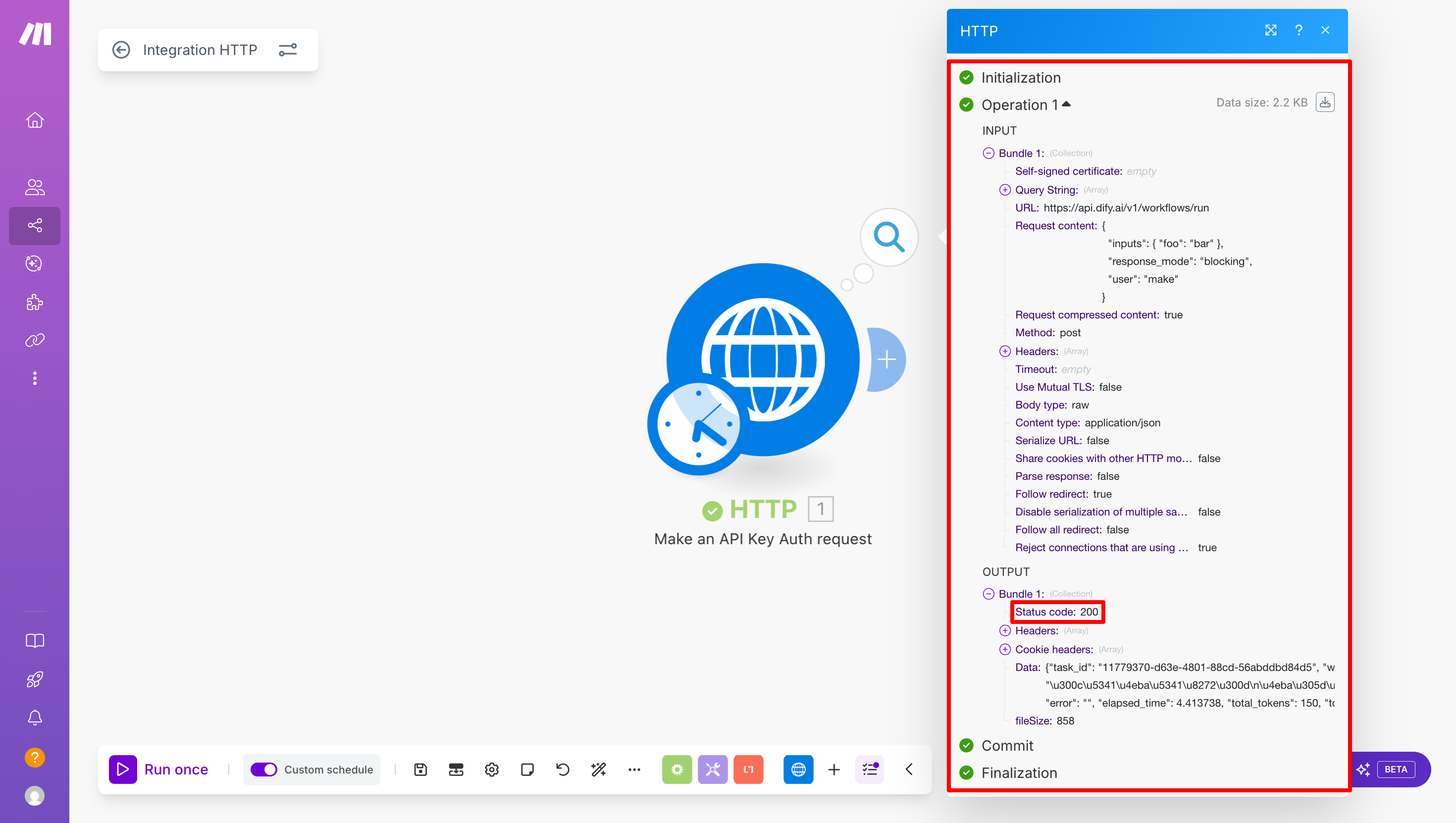Screen dimensions: 1456x823
Task: Add another module via plus bubble
Action: pyautogui.click(x=886, y=360)
